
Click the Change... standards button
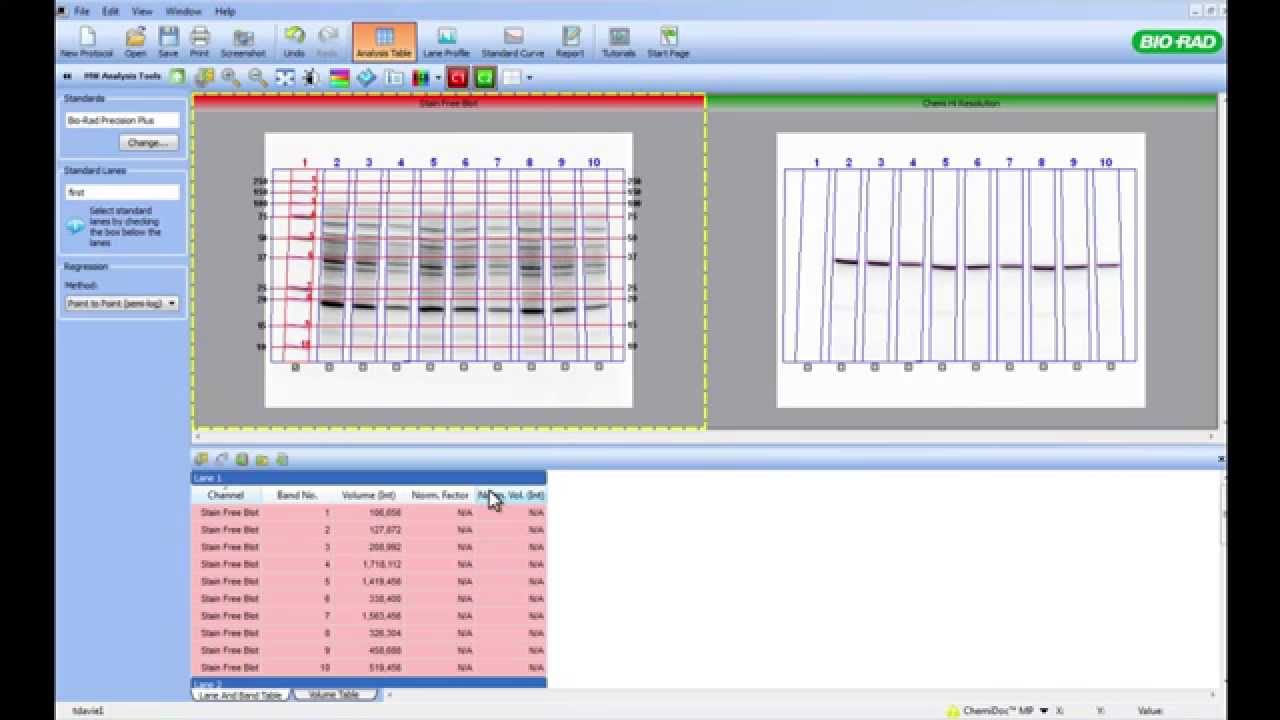pos(147,142)
